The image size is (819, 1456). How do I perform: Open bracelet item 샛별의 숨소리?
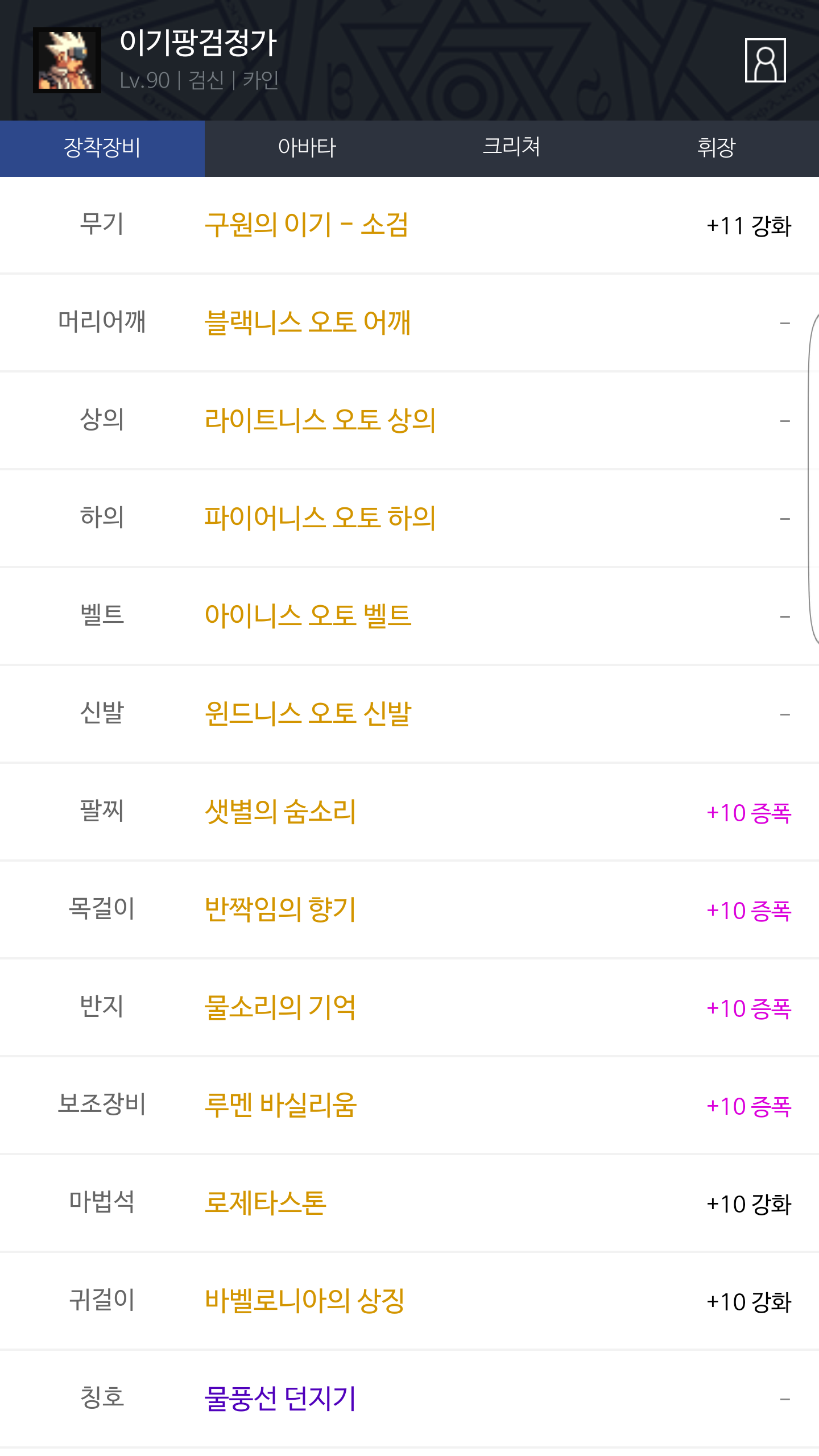[x=280, y=812]
